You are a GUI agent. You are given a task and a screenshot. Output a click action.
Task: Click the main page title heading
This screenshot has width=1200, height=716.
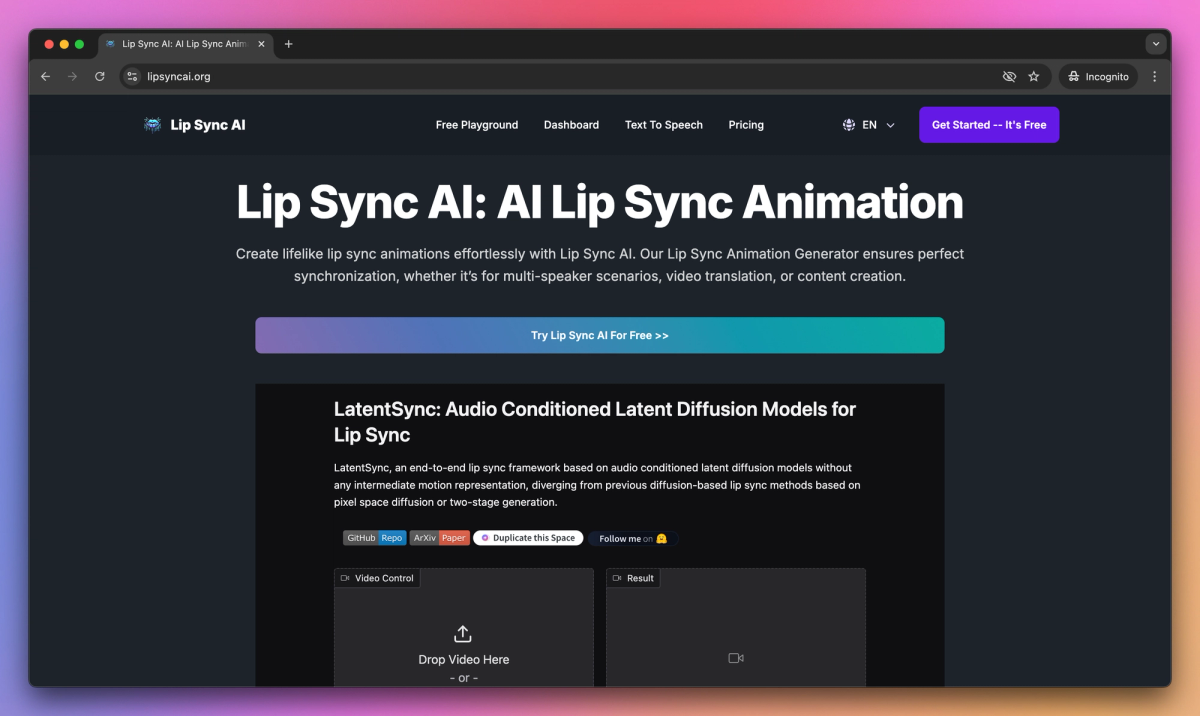click(x=600, y=202)
